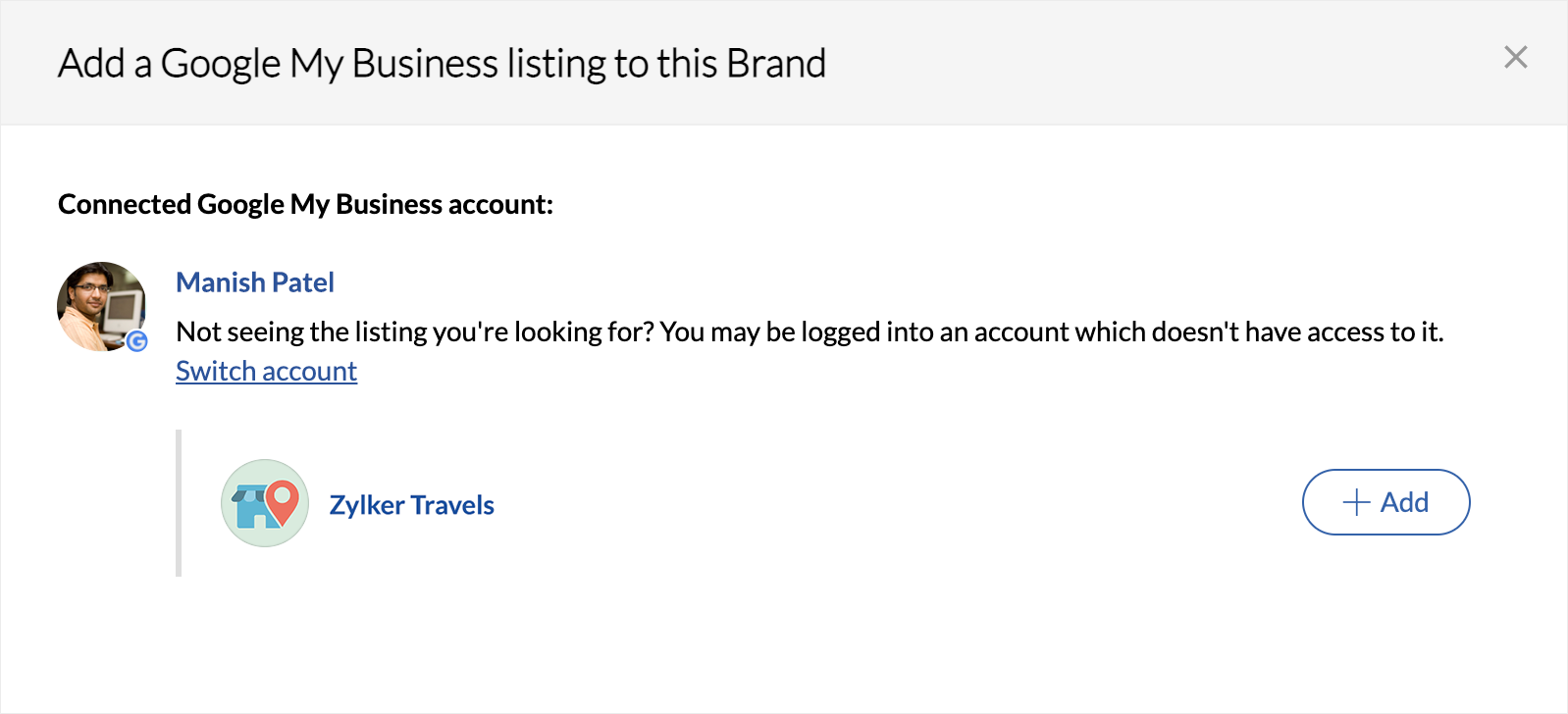Close the Add Google My Business dialog
The width and height of the screenshot is (1568, 714).
1515,58
